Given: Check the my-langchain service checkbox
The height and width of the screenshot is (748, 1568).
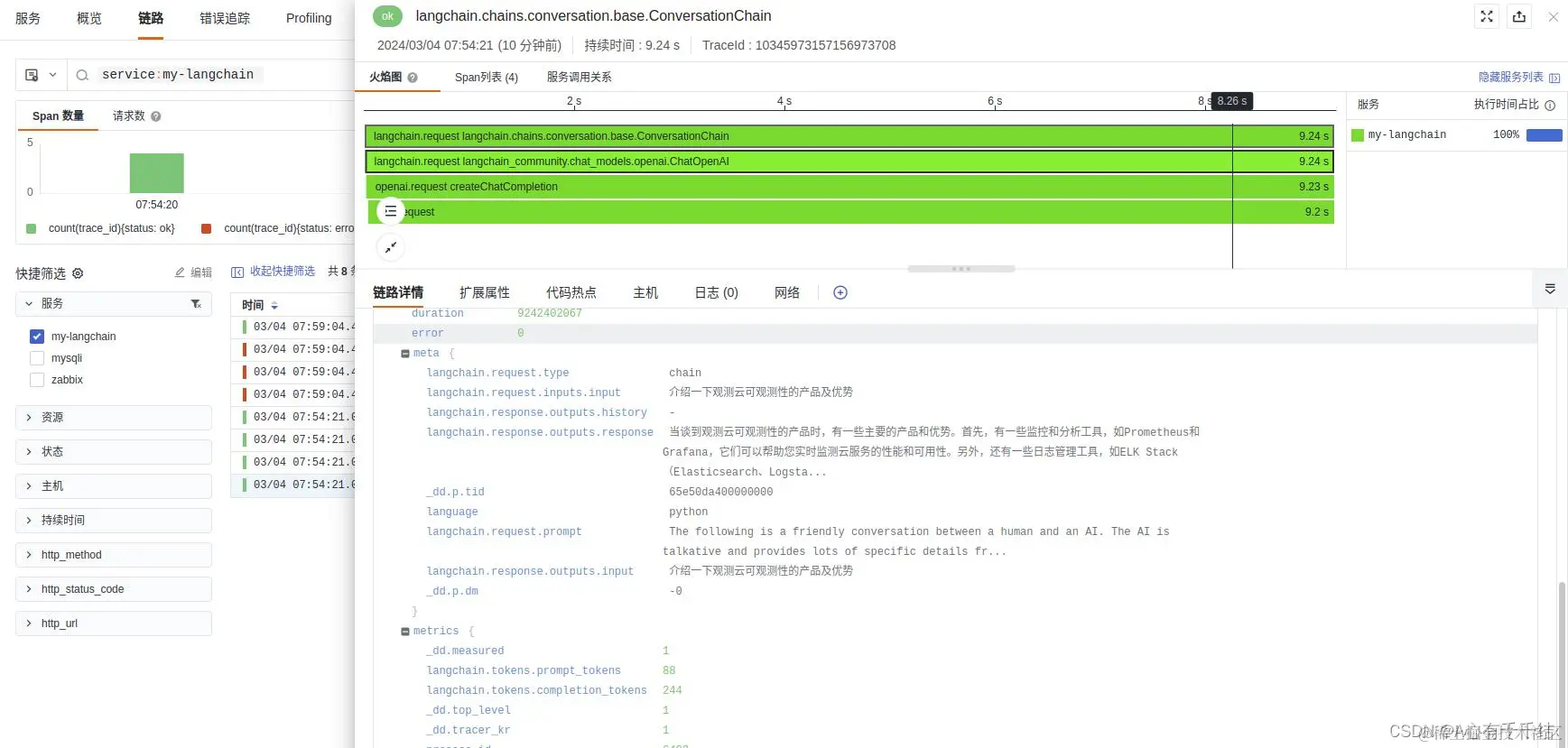Looking at the screenshot, I should [x=37, y=337].
